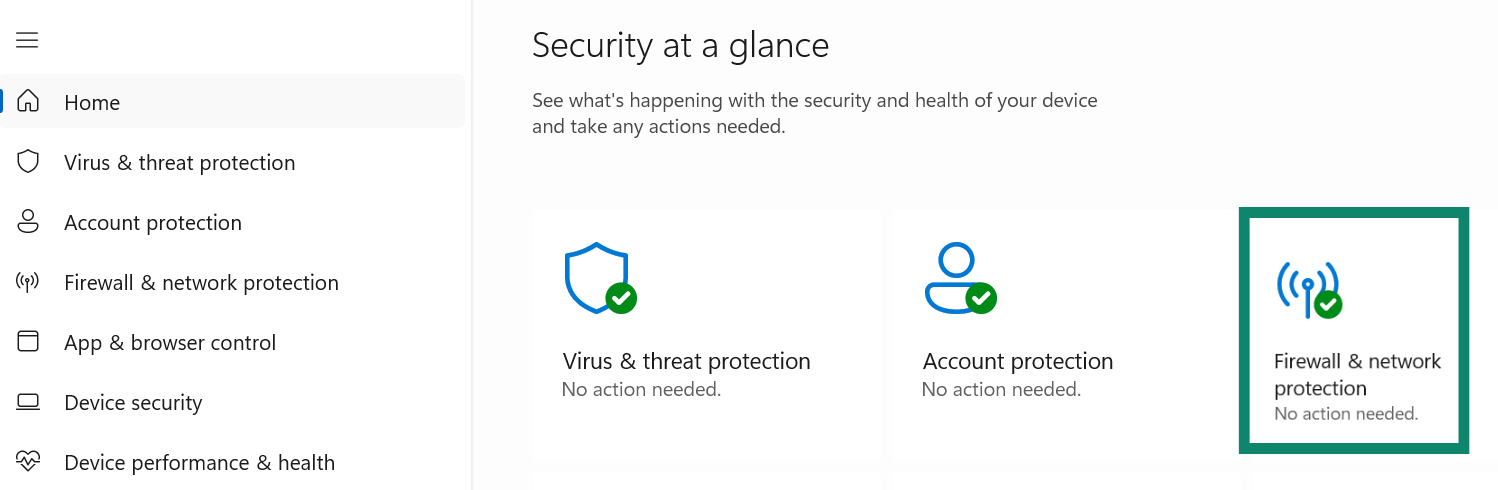Open Device security label in the sidebar
This screenshot has height=490, width=1498.
(133, 402)
